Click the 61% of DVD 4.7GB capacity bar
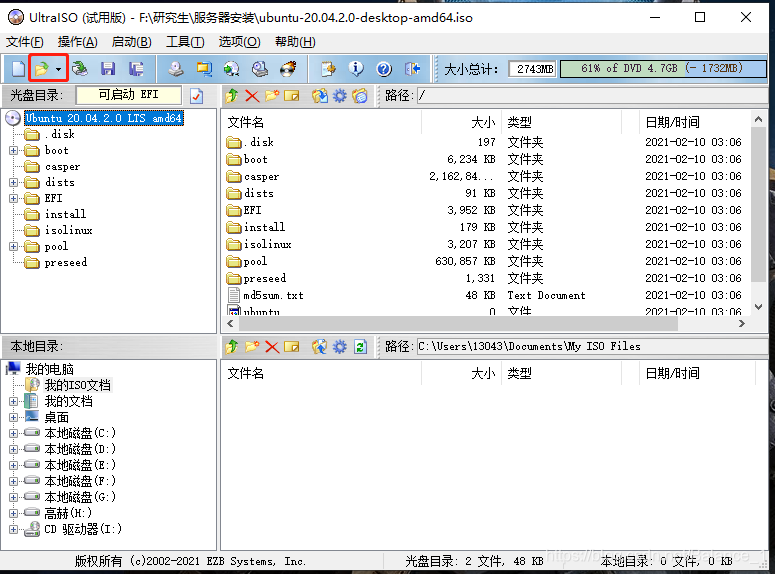 (x=663, y=69)
